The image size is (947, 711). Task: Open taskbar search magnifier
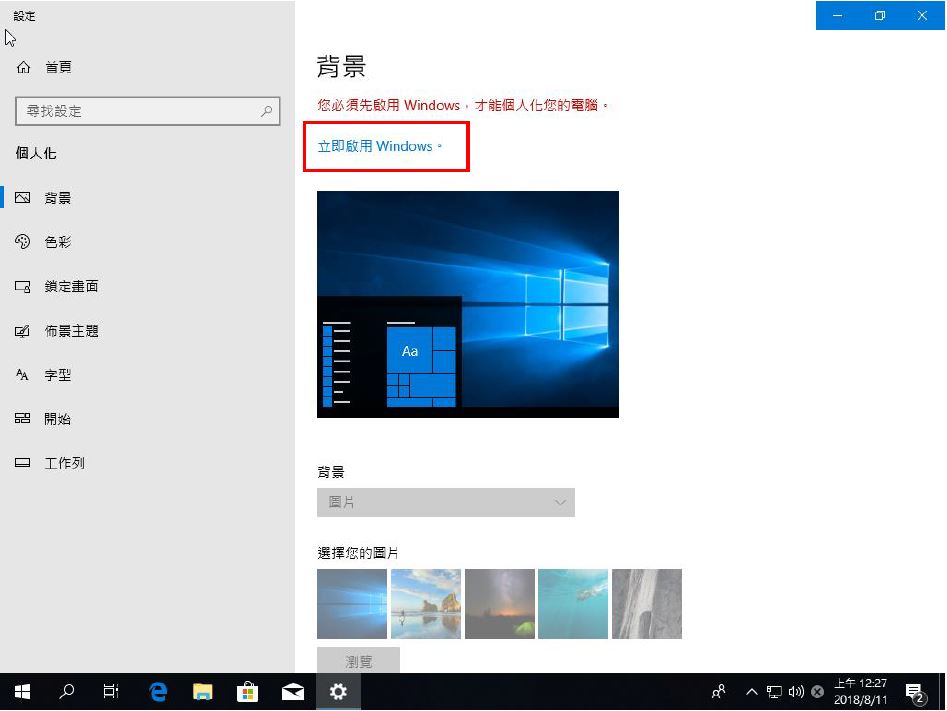tap(66, 692)
